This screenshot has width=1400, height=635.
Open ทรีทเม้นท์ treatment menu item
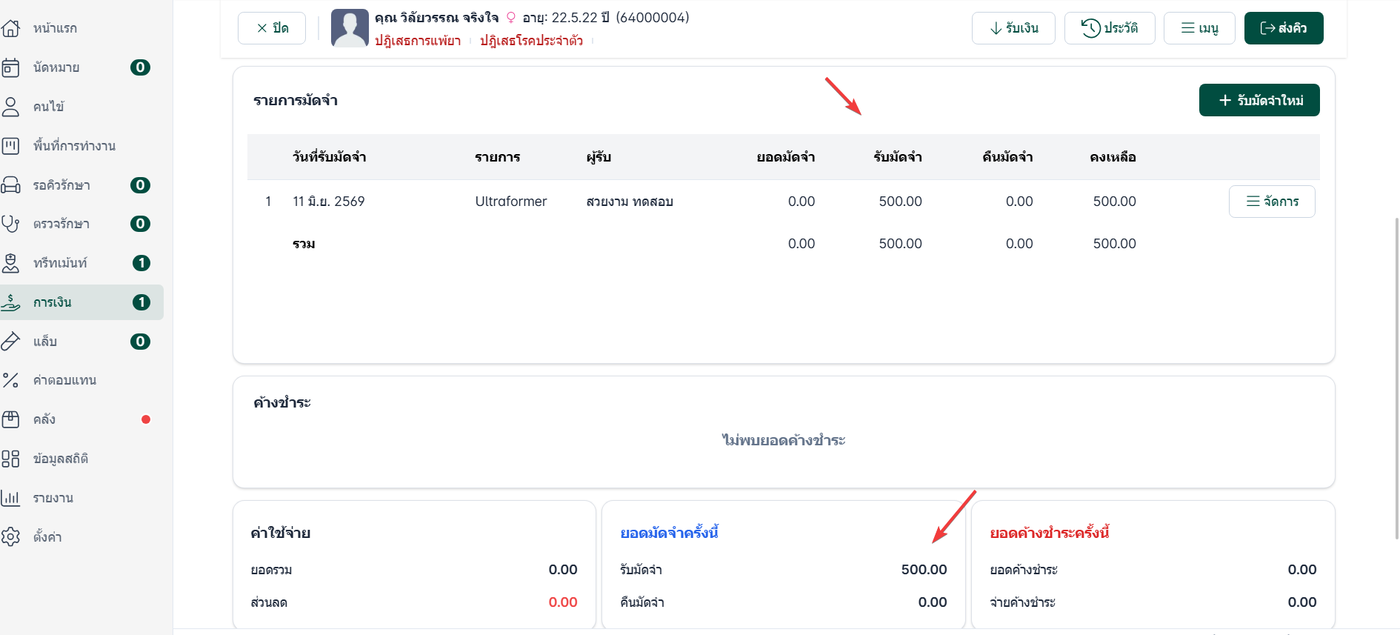(82, 263)
